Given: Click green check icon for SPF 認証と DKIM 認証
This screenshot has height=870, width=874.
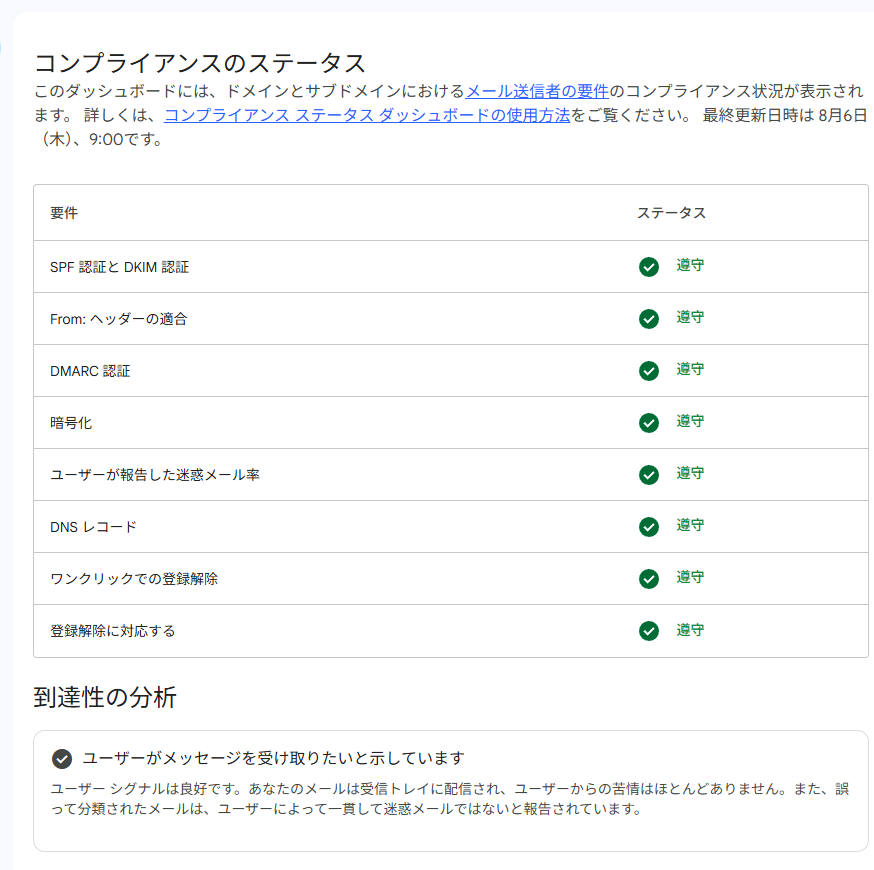Looking at the screenshot, I should coord(649,267).
